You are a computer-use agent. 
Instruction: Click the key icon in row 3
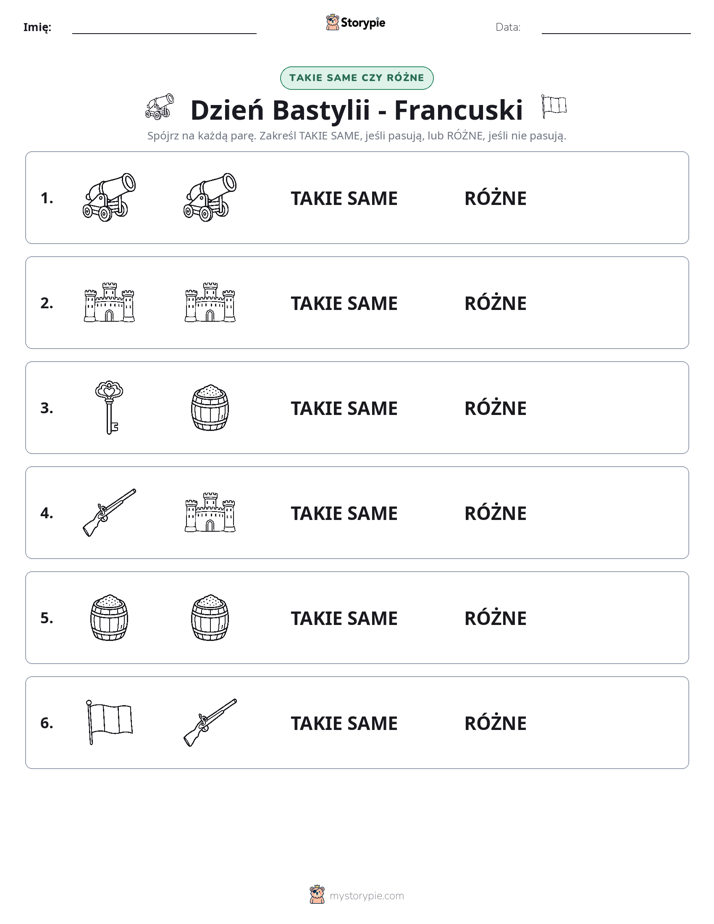coord(109,407)
